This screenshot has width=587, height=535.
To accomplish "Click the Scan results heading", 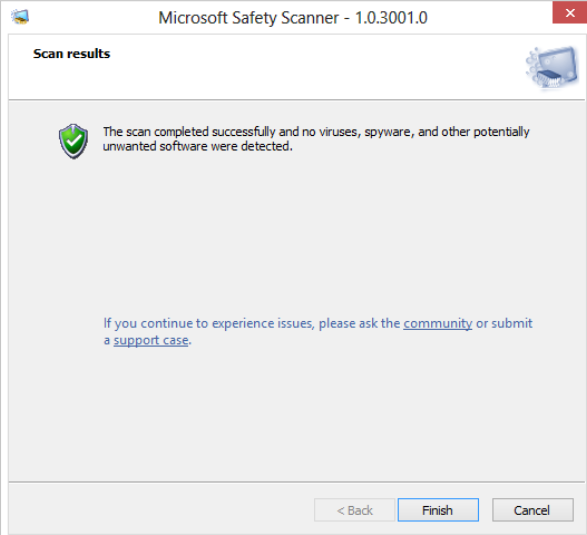I will pyautogui.click(x=72, y=54).
